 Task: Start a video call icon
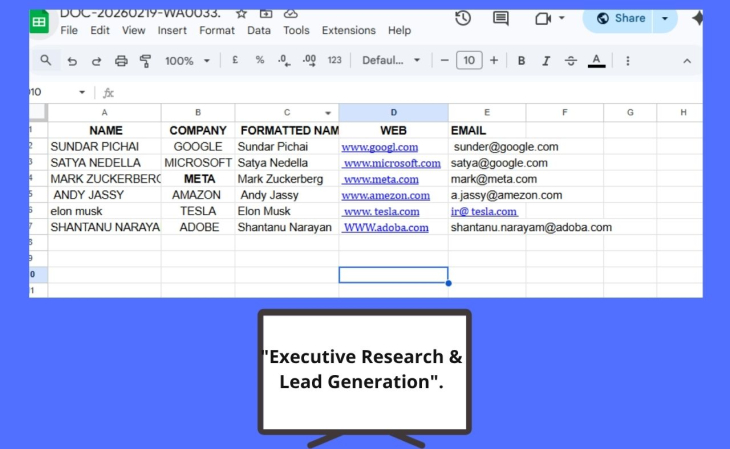click(543, 19)
